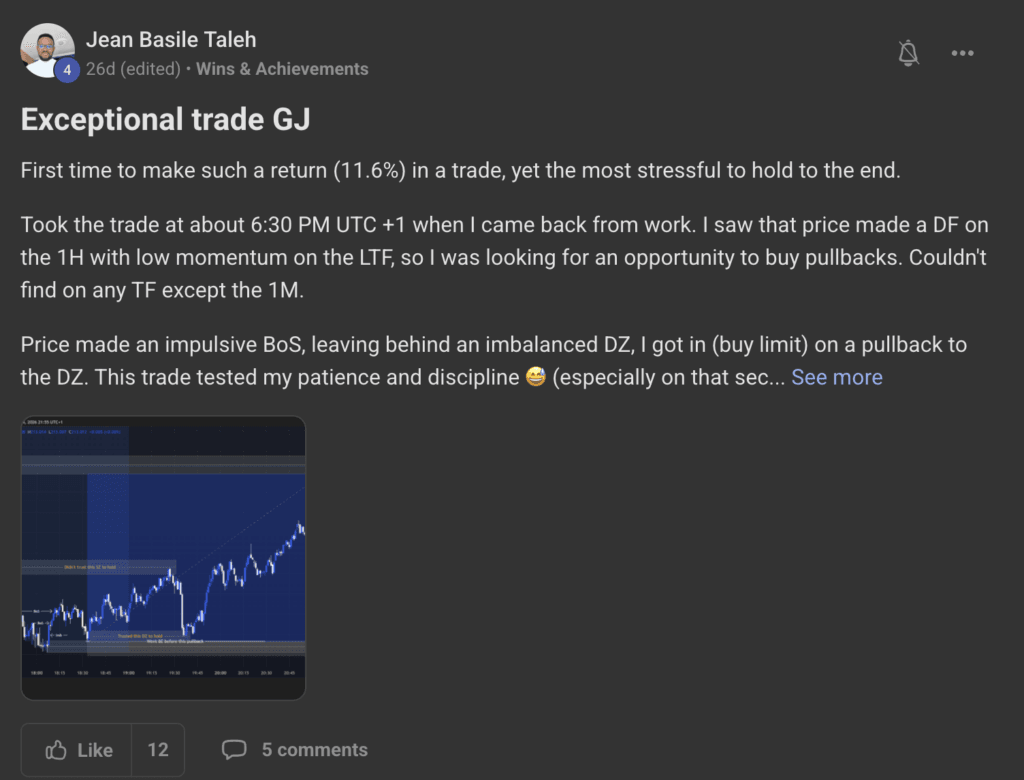
Task: Click the post title Exceptional trade GJ
Action: 165,120
